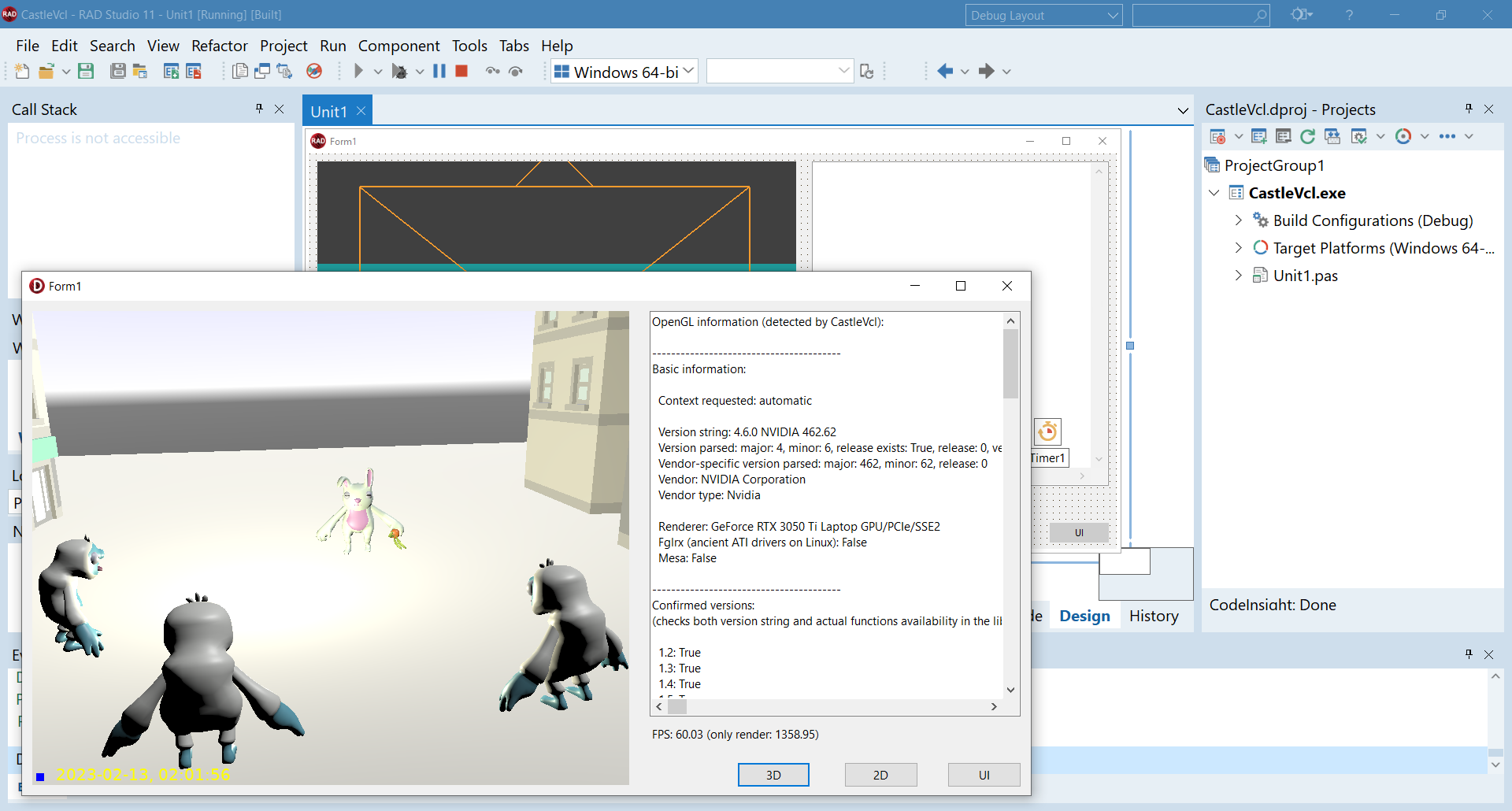
Task: Click the 3D button in Form1
Action: pos(773,775)
